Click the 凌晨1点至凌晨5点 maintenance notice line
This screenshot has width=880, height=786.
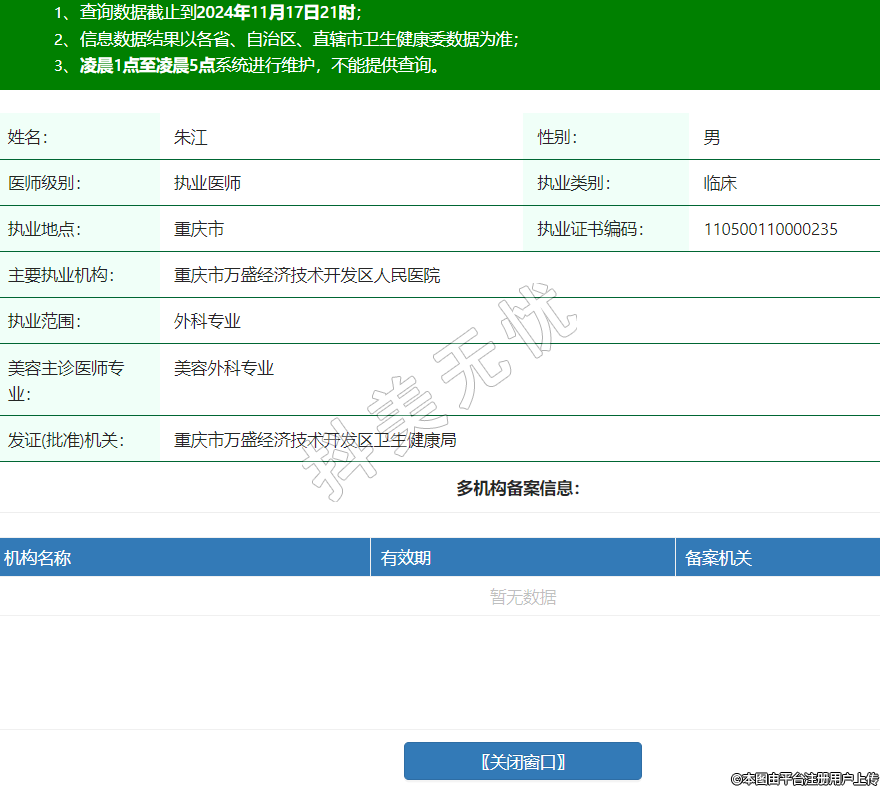pos(147,66)
